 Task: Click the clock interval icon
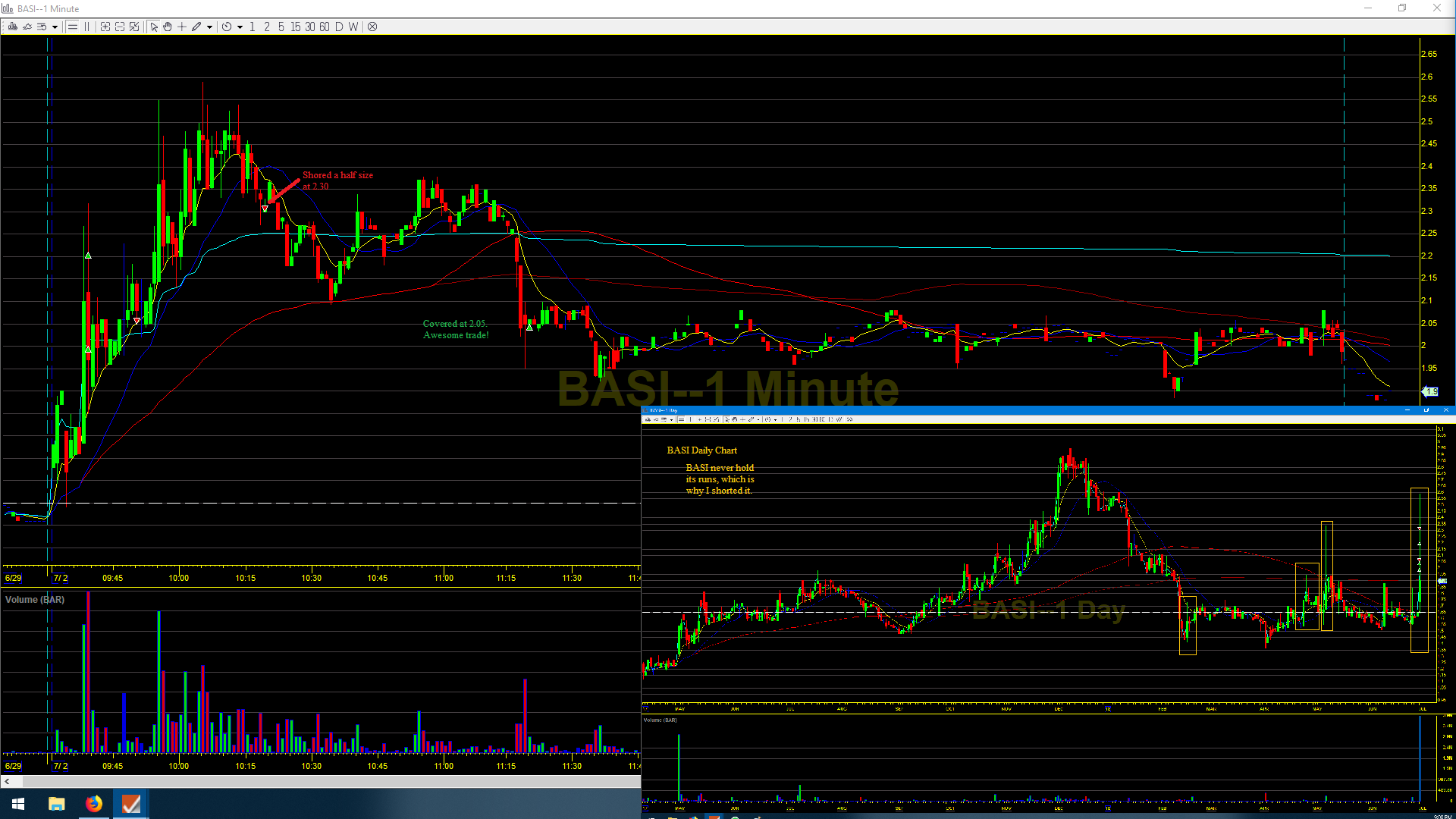tap(227, 27)
